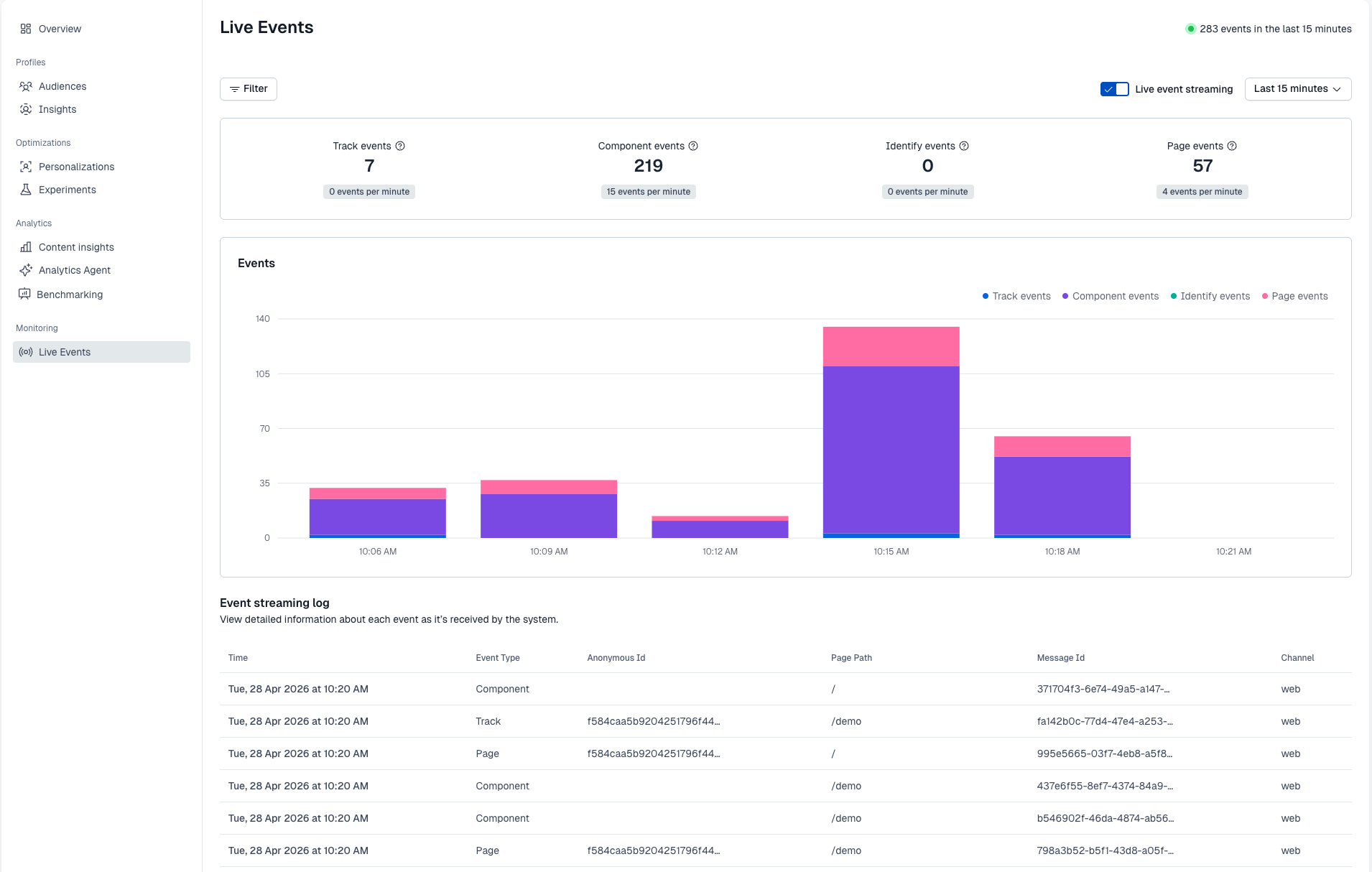Click help icon next to Identify events

(964, 146)
